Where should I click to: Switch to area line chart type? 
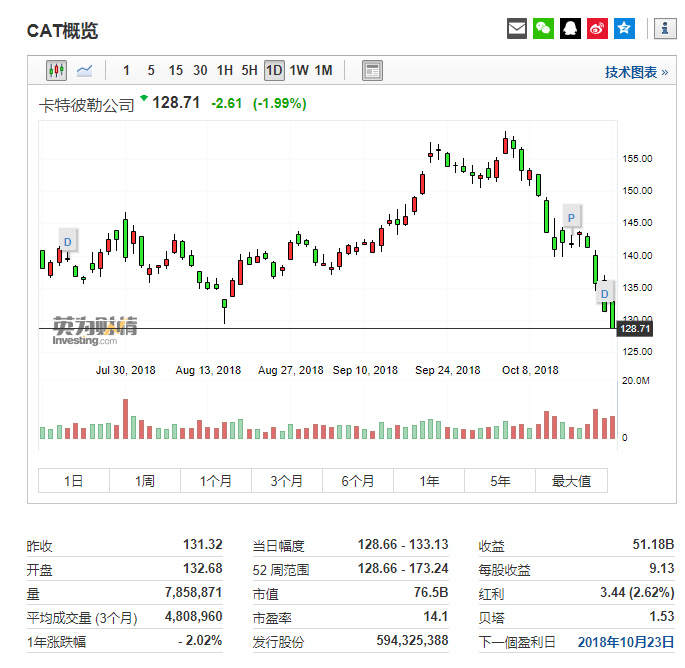(x=84, y=70)
